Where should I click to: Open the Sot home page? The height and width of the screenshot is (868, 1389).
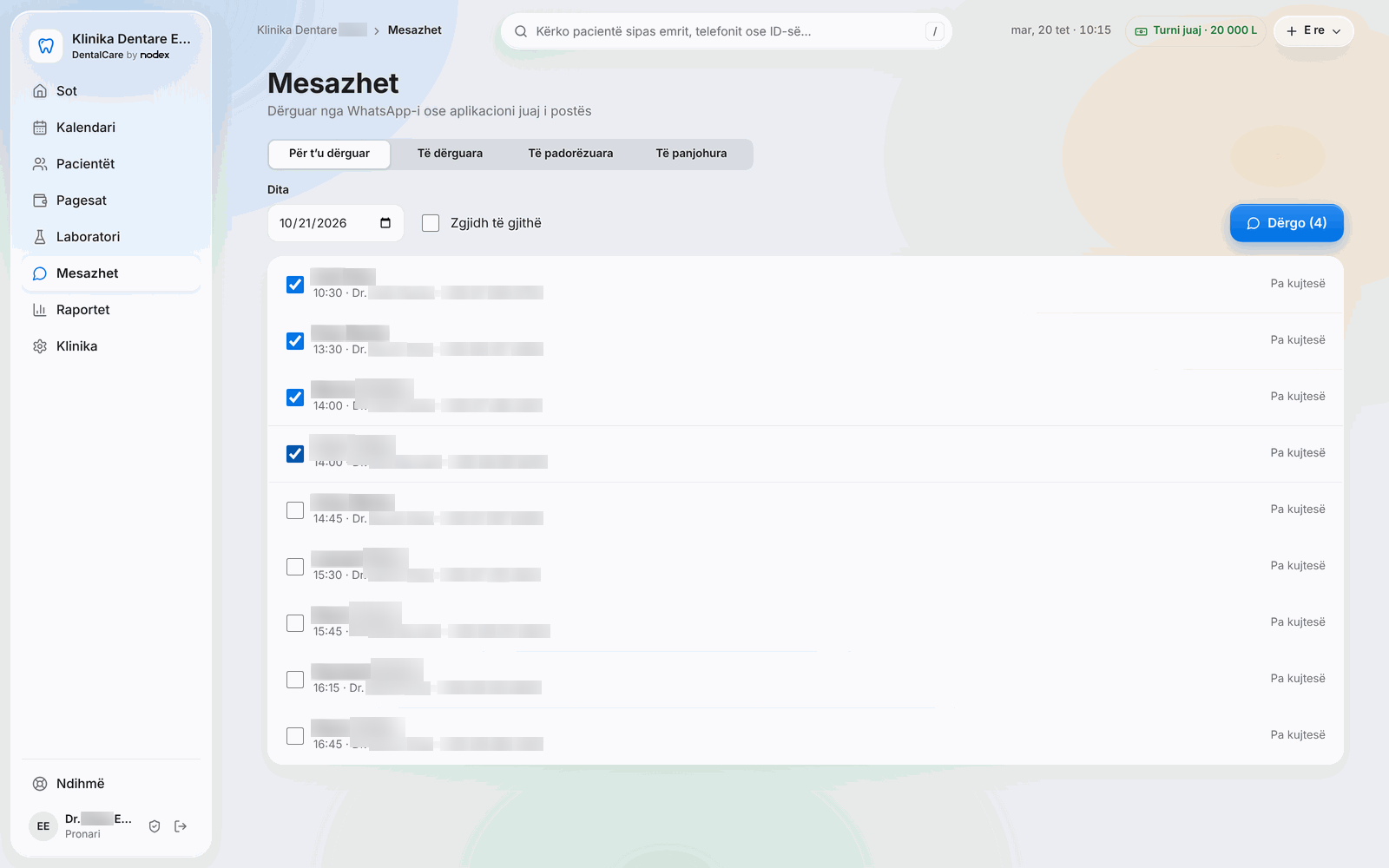point(111,91)
